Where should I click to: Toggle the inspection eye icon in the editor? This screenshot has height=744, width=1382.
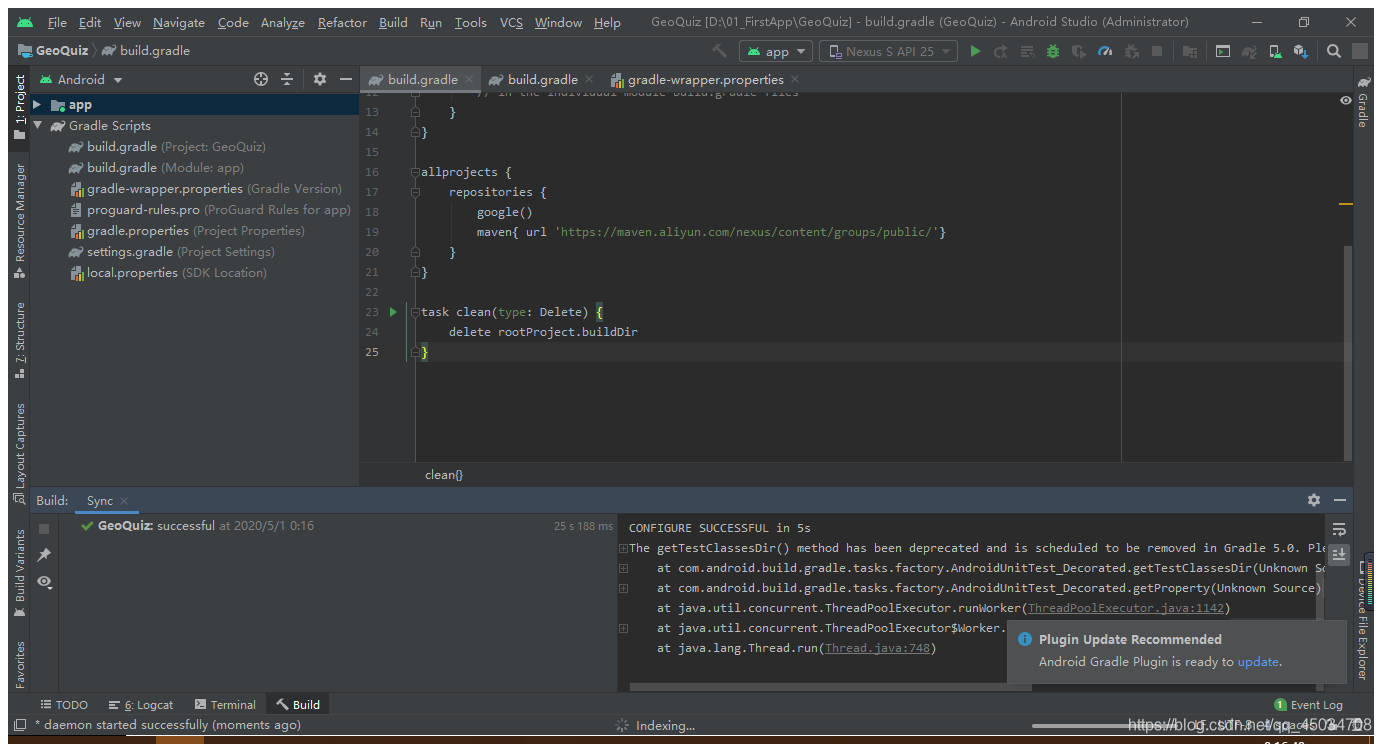1345,100
